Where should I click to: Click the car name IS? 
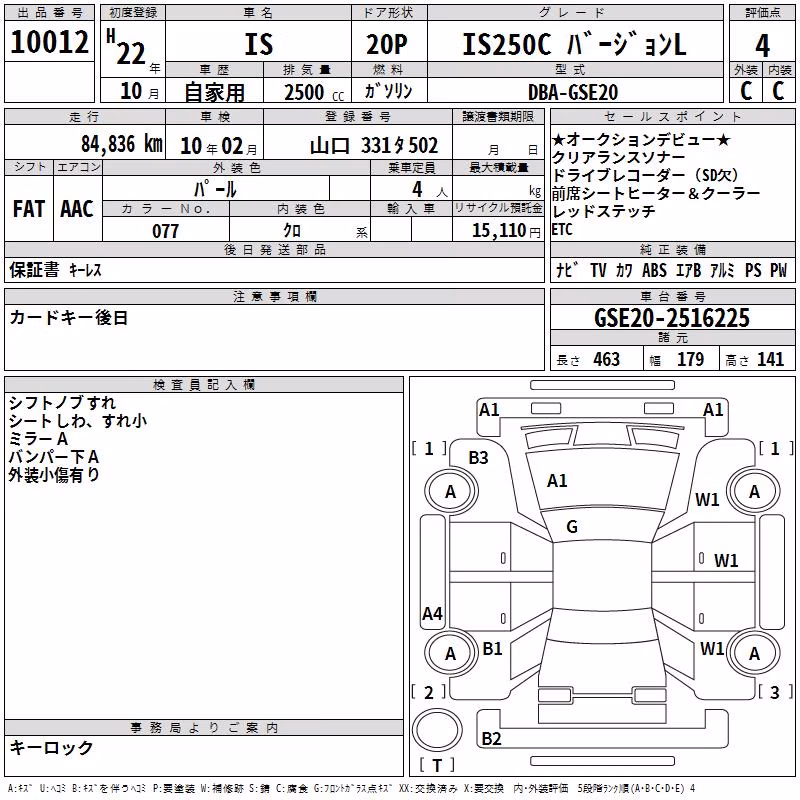pos(259,44)
